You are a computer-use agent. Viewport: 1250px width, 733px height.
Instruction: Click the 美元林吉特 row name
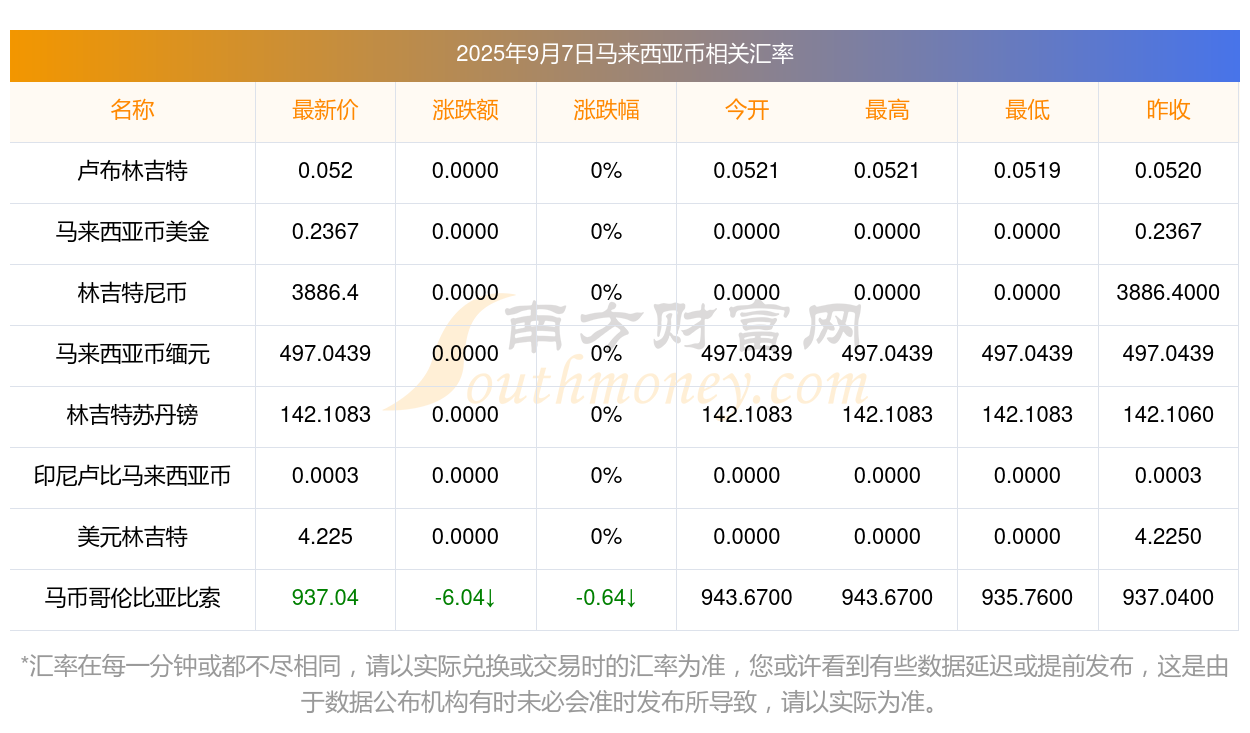pyautogui.click(x=132, y=537)
